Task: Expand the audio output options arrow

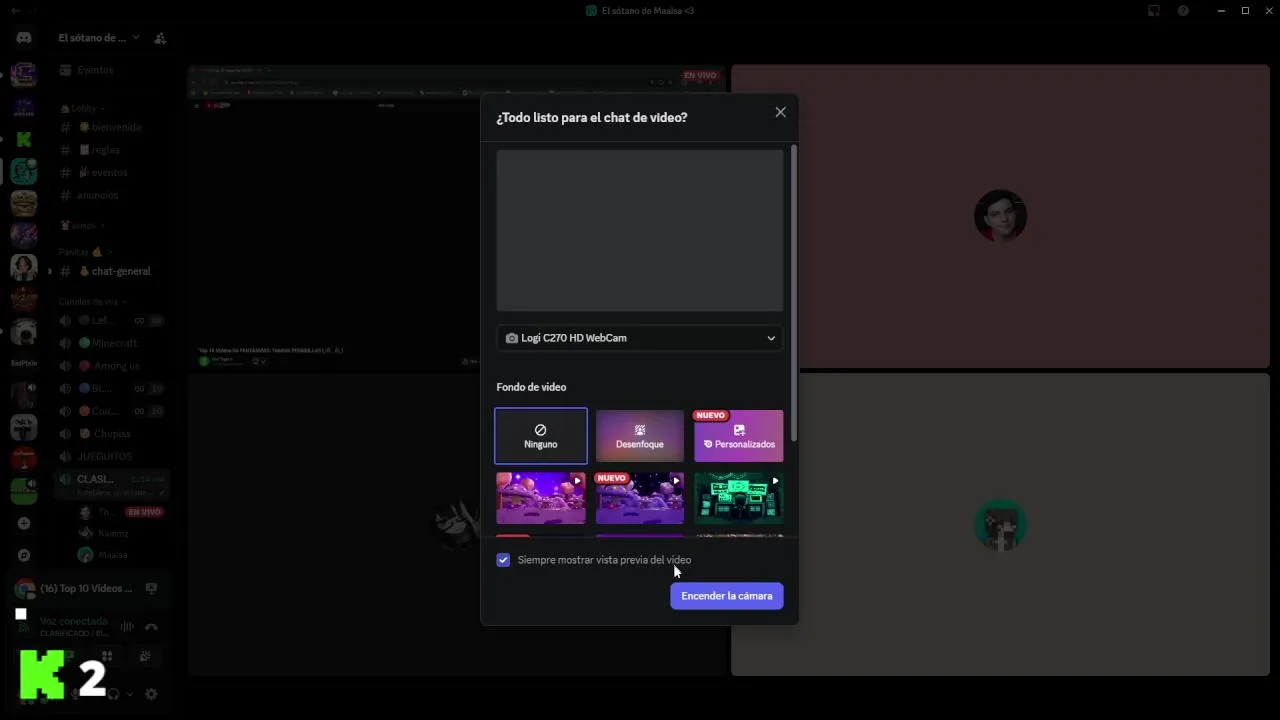Action: click(x=129, y=694)
